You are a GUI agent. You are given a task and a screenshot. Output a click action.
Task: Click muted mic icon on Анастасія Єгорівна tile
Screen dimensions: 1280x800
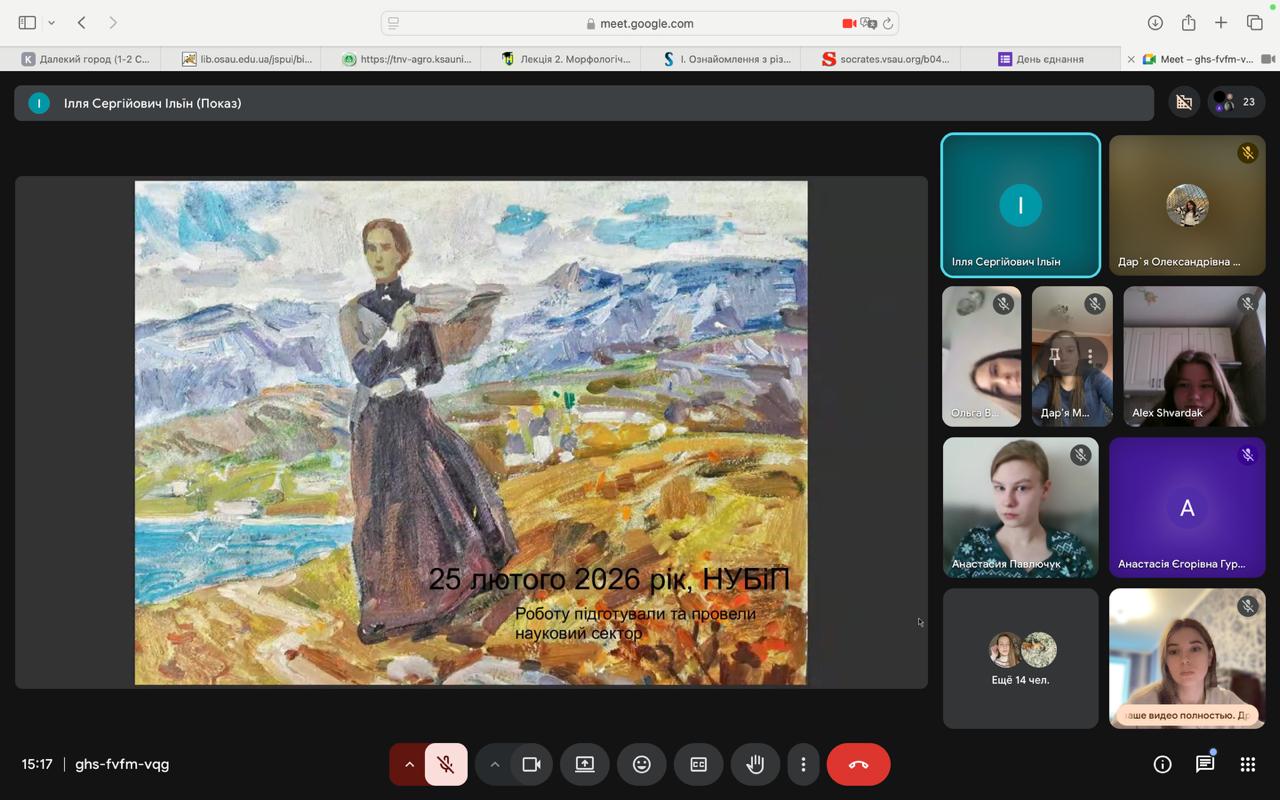pyautogui.click(x=1247, y=455)
